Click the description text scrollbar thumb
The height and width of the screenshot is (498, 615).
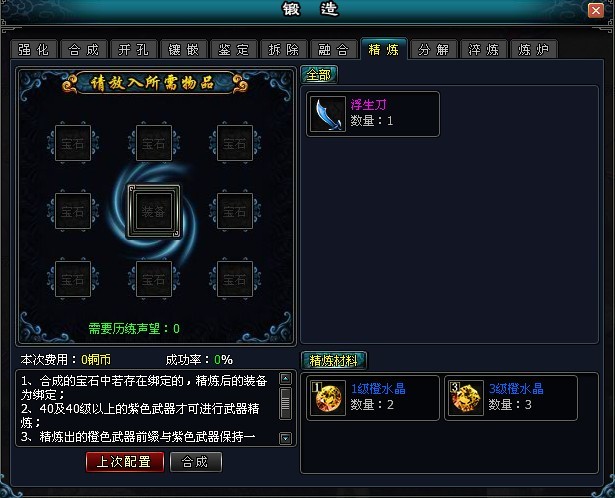[x=286, y=403]
